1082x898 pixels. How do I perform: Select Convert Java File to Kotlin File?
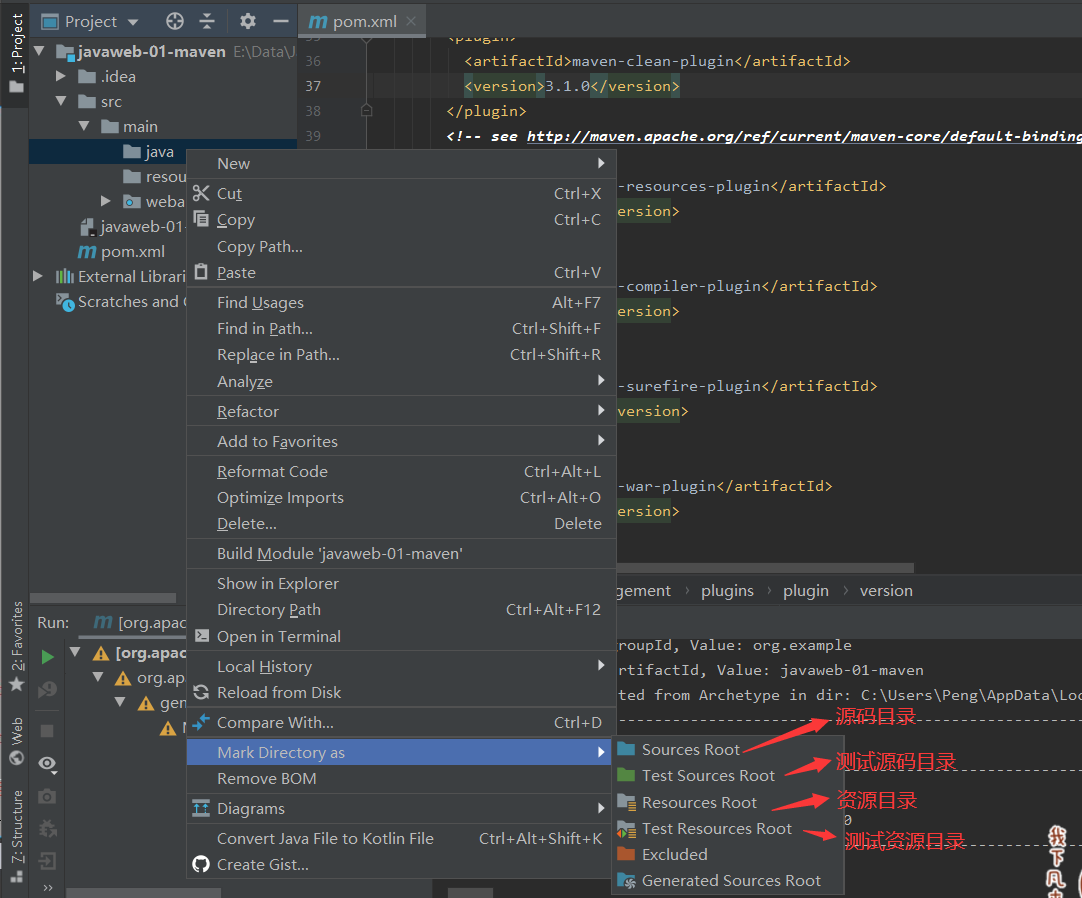click(401, 839)
